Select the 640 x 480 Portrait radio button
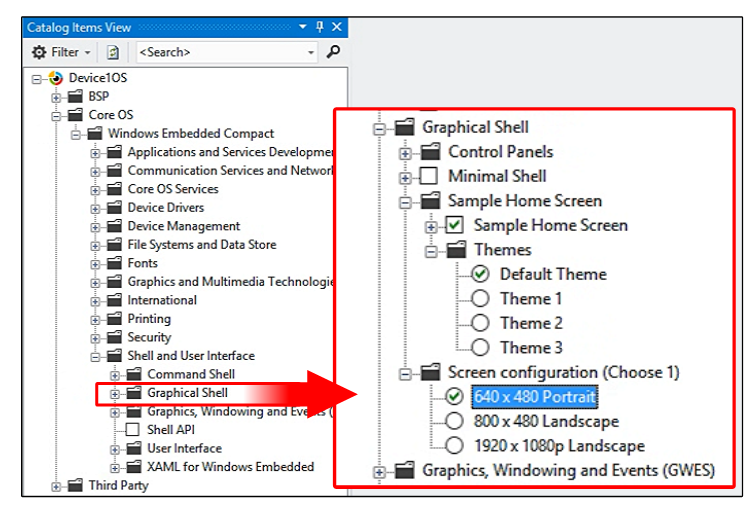The width and height of the screenshot is (745, 522). 455,396
